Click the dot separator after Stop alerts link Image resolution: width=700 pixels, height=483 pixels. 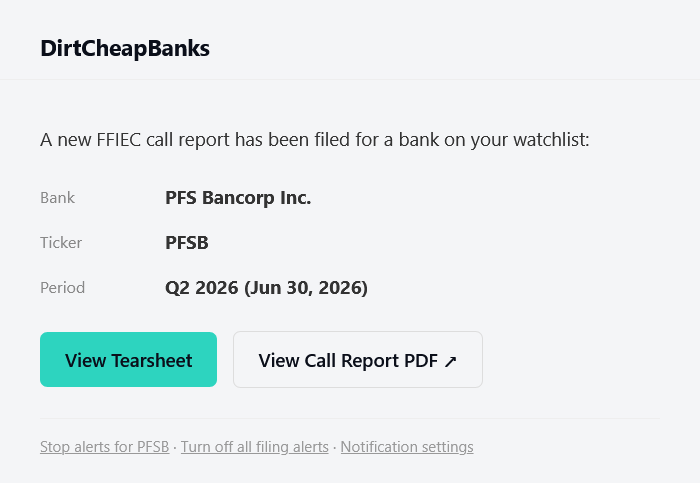[x=175, y=447]
